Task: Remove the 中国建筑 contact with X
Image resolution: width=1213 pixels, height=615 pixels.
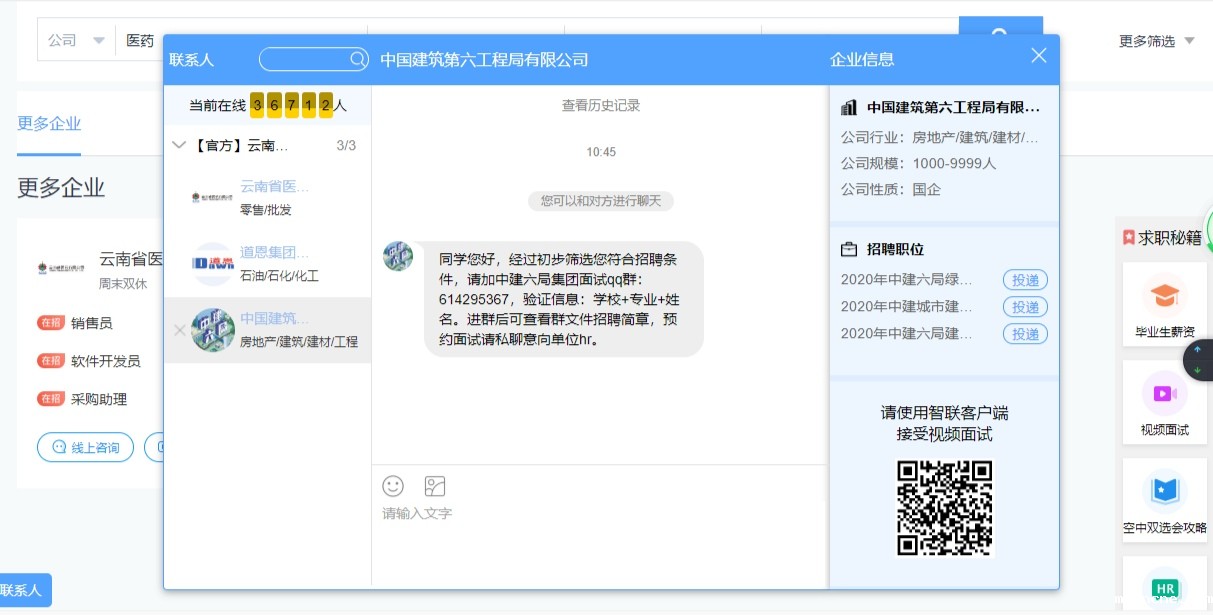Action: point(179,330)
